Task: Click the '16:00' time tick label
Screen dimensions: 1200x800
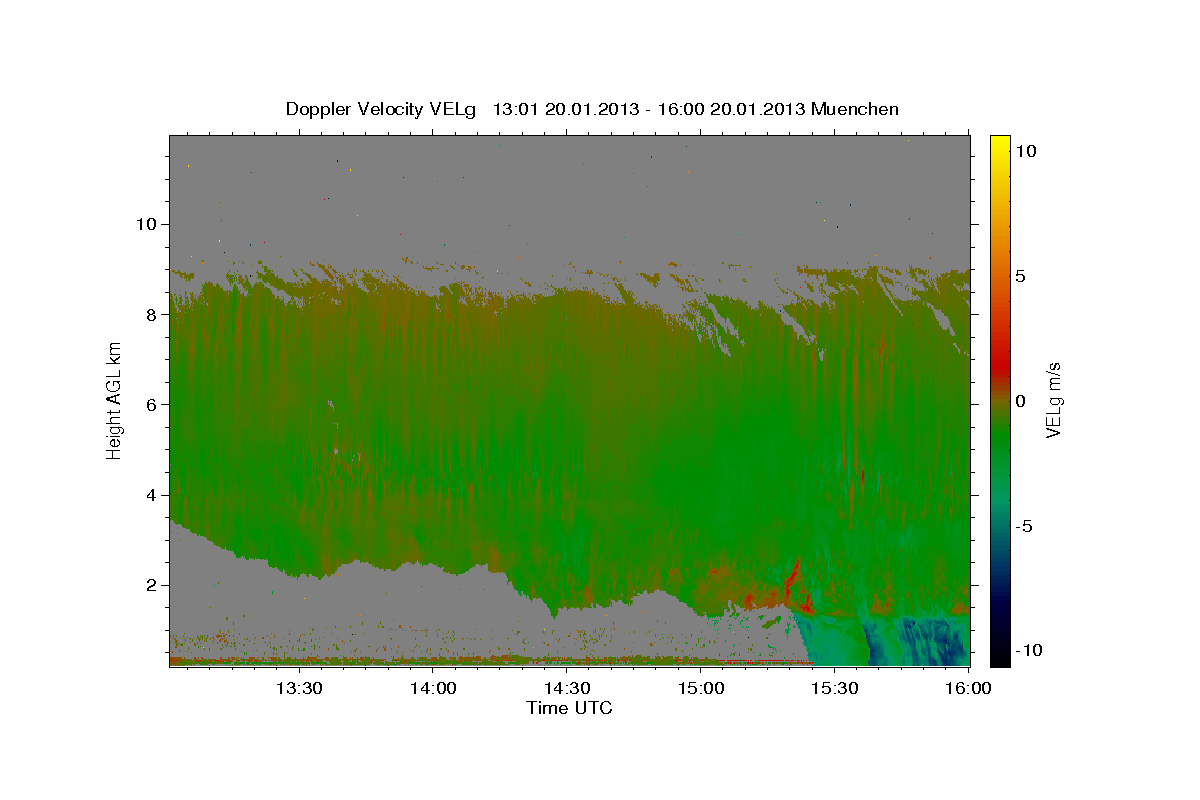Action: 968,688
